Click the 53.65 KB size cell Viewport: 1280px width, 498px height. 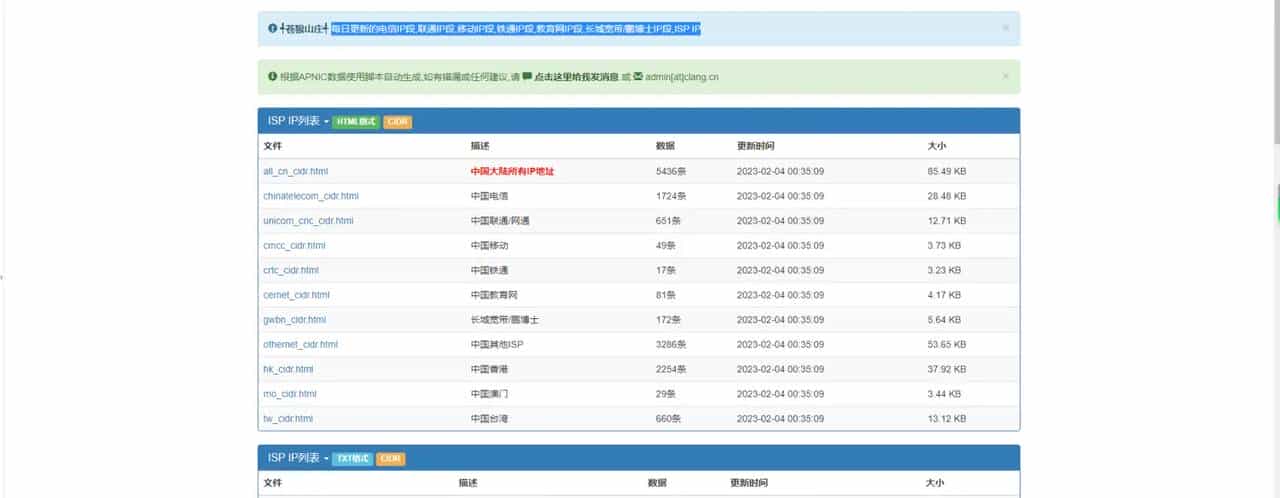(947, 344)
